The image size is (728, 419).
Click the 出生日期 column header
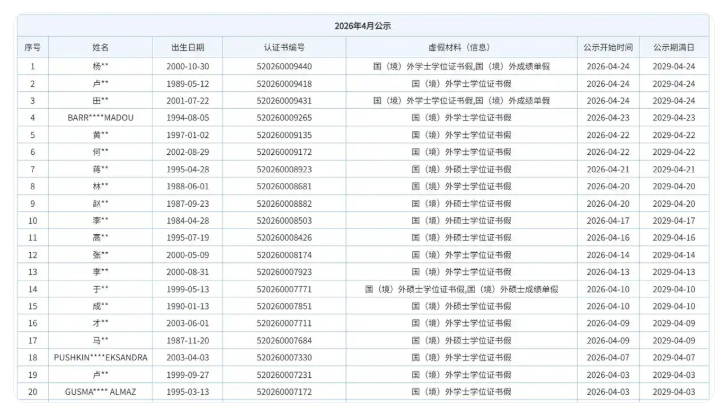pyautogui.click(x=186, y=47)
